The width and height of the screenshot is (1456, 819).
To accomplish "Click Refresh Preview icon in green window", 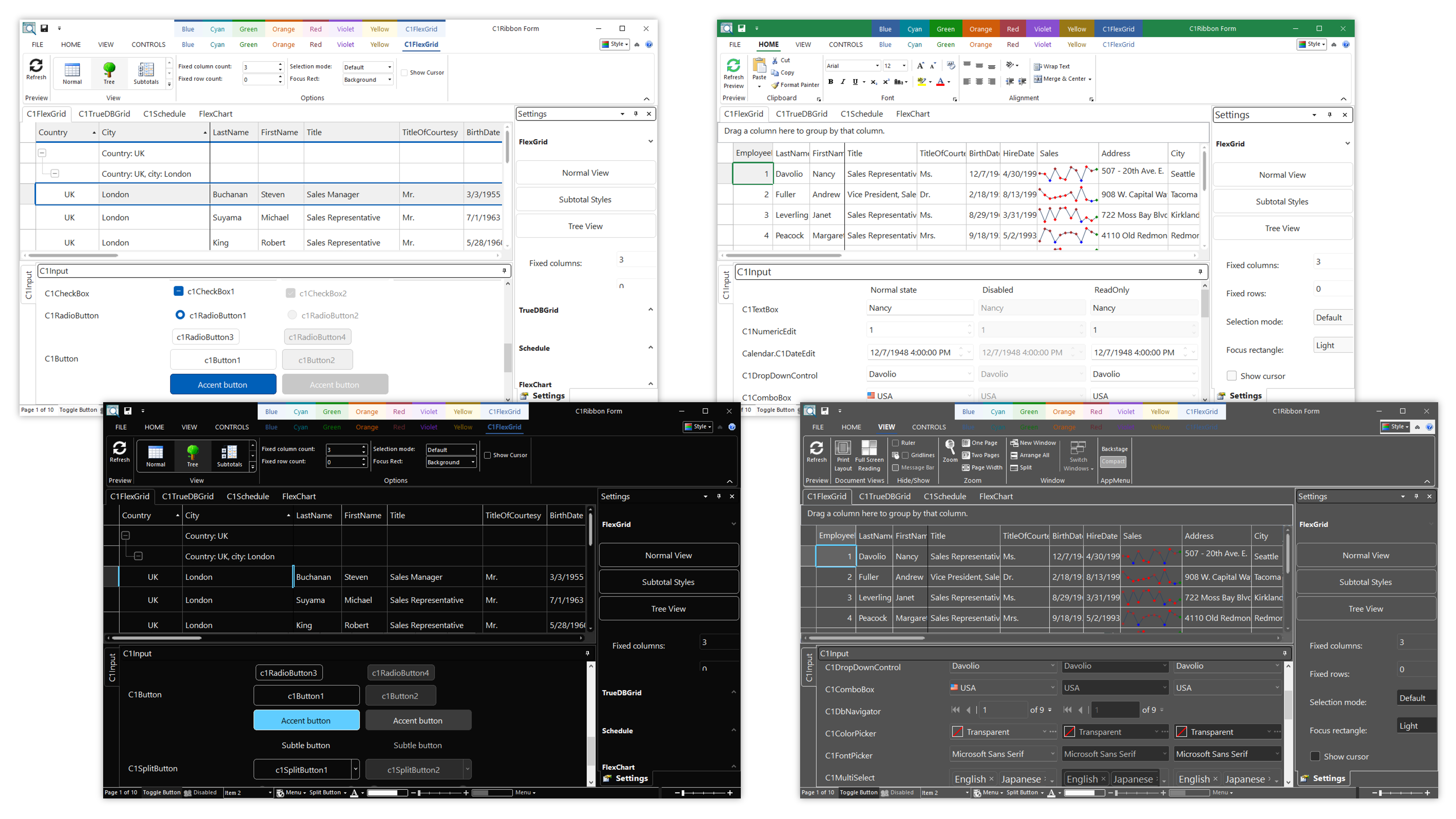I will (733, 66).
